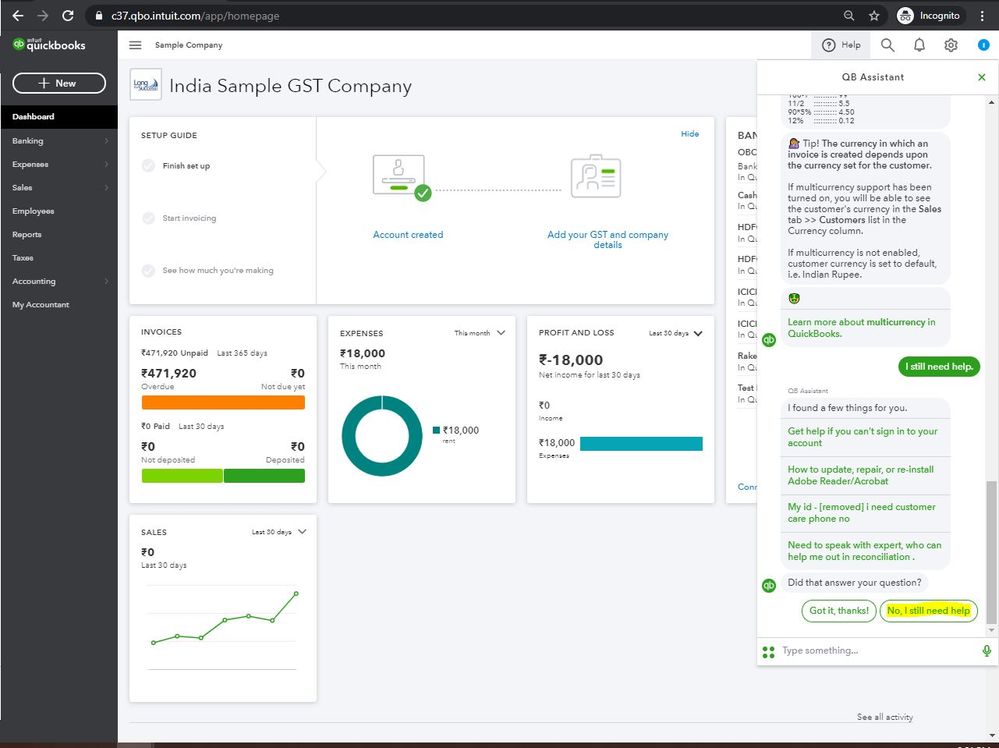Image resolution: width=999 pixels, height=748 pixels.
Task: Click the teal expenses bar
Action: click(x=641, y=443)
